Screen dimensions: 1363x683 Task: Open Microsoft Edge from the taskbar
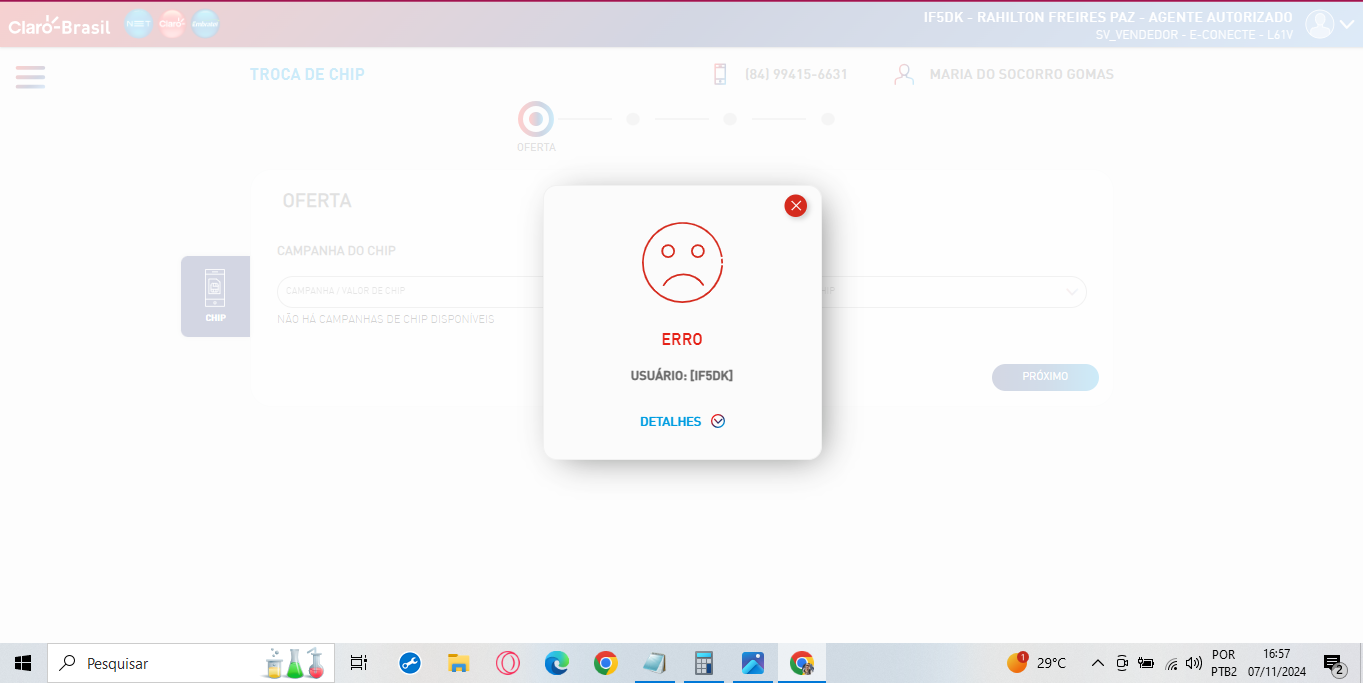[x=556, y=663]
